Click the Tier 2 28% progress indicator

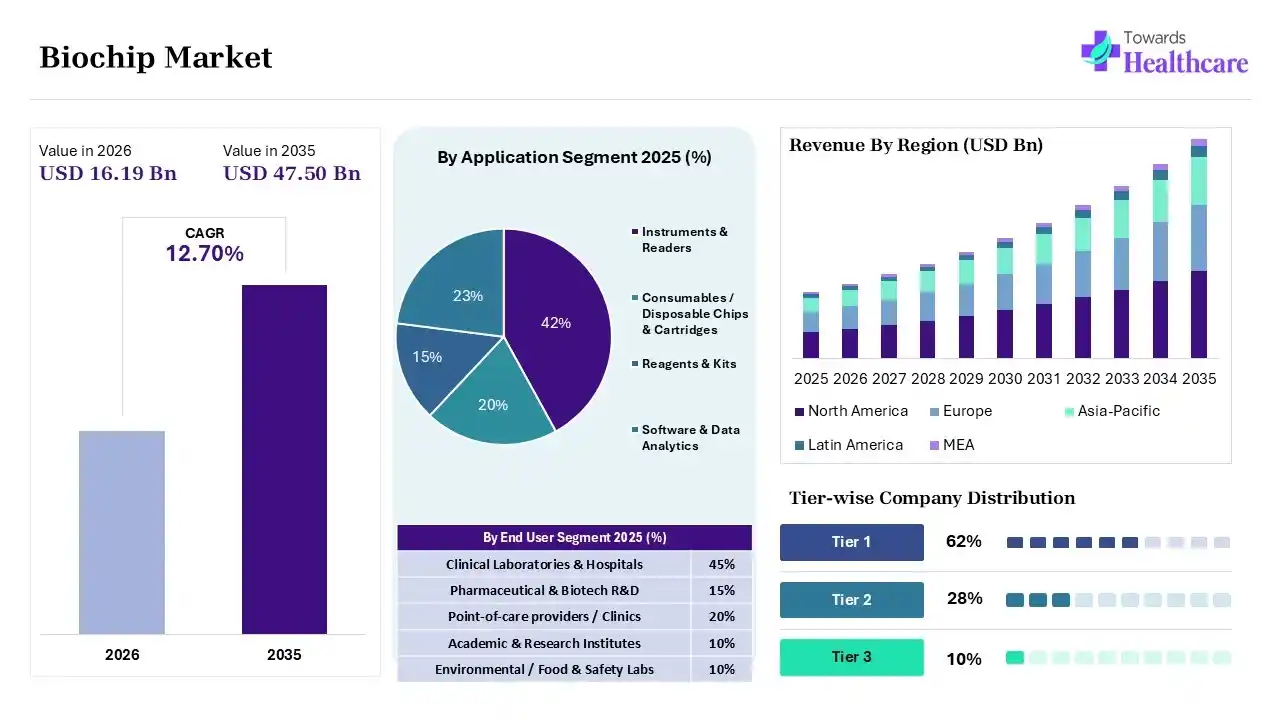click(1118, 600)
